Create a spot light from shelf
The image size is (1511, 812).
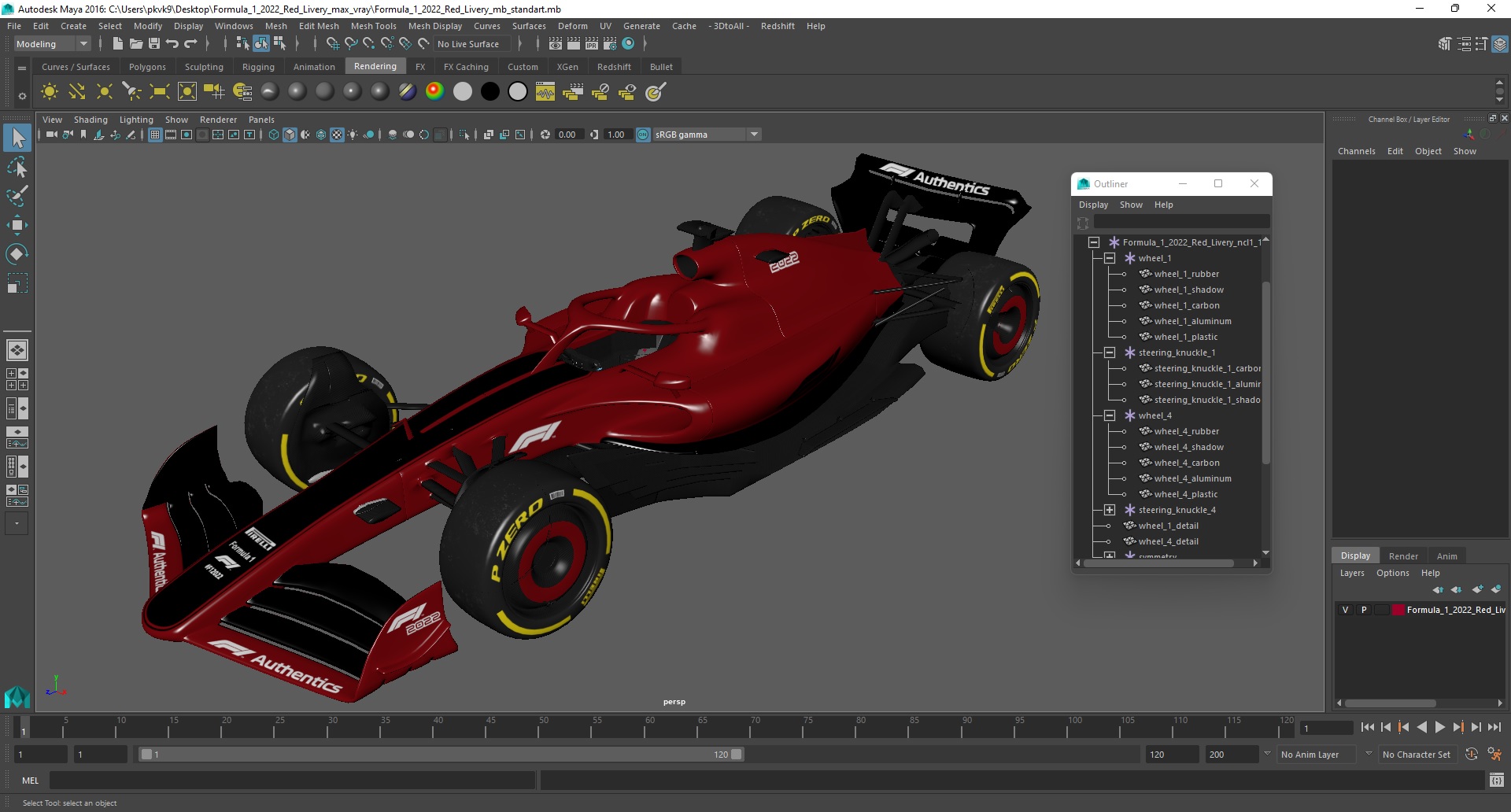pos(132,92)
